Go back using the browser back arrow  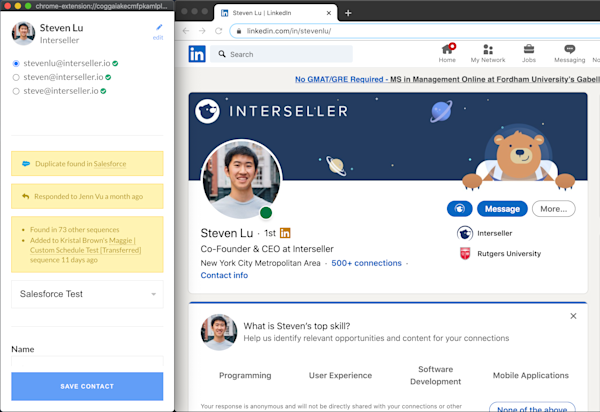point(186,31)
